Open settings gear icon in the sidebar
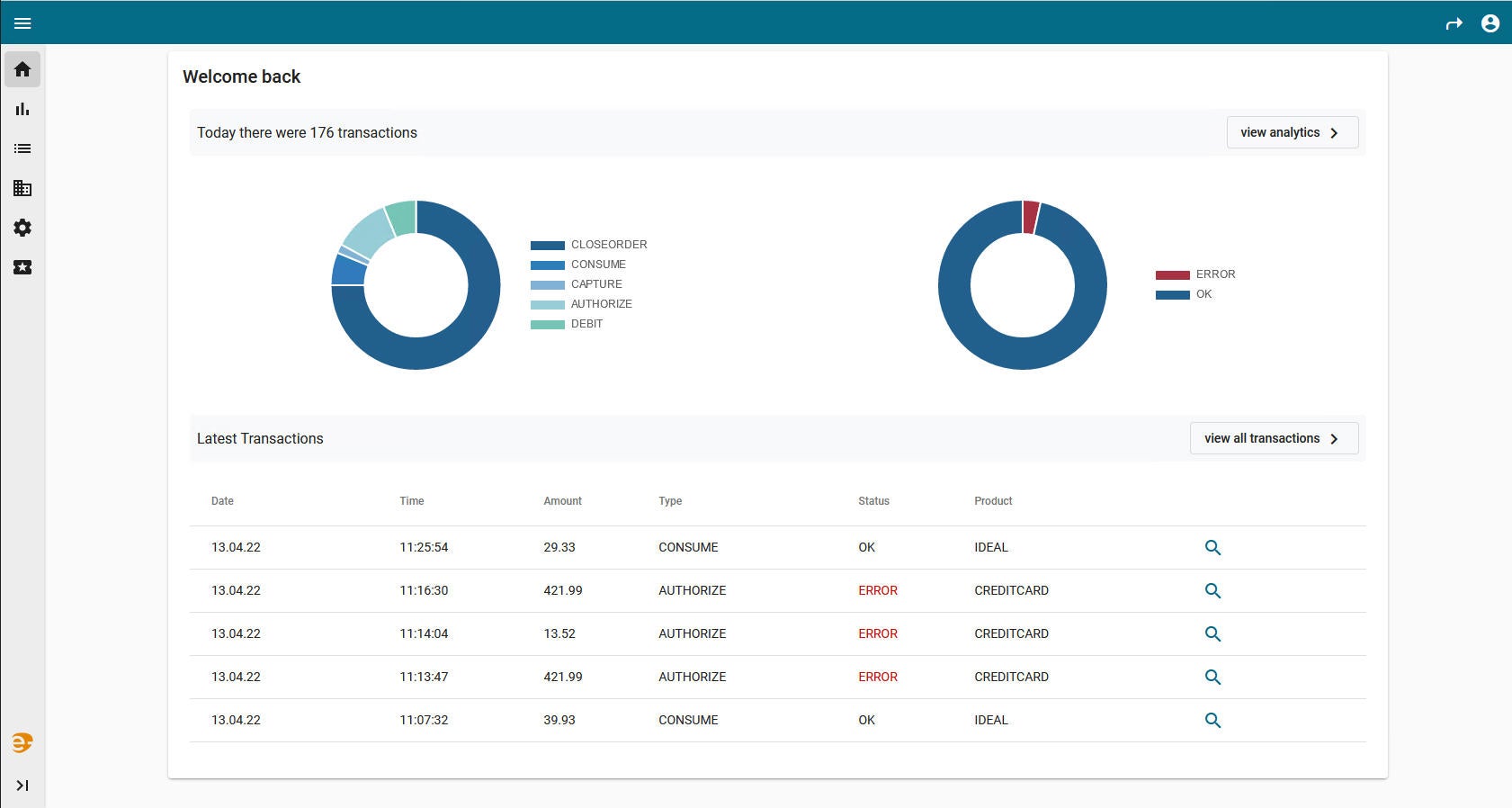Image resolution: width=1512 pixels, height=808 pixels. [x=22, y=228]
